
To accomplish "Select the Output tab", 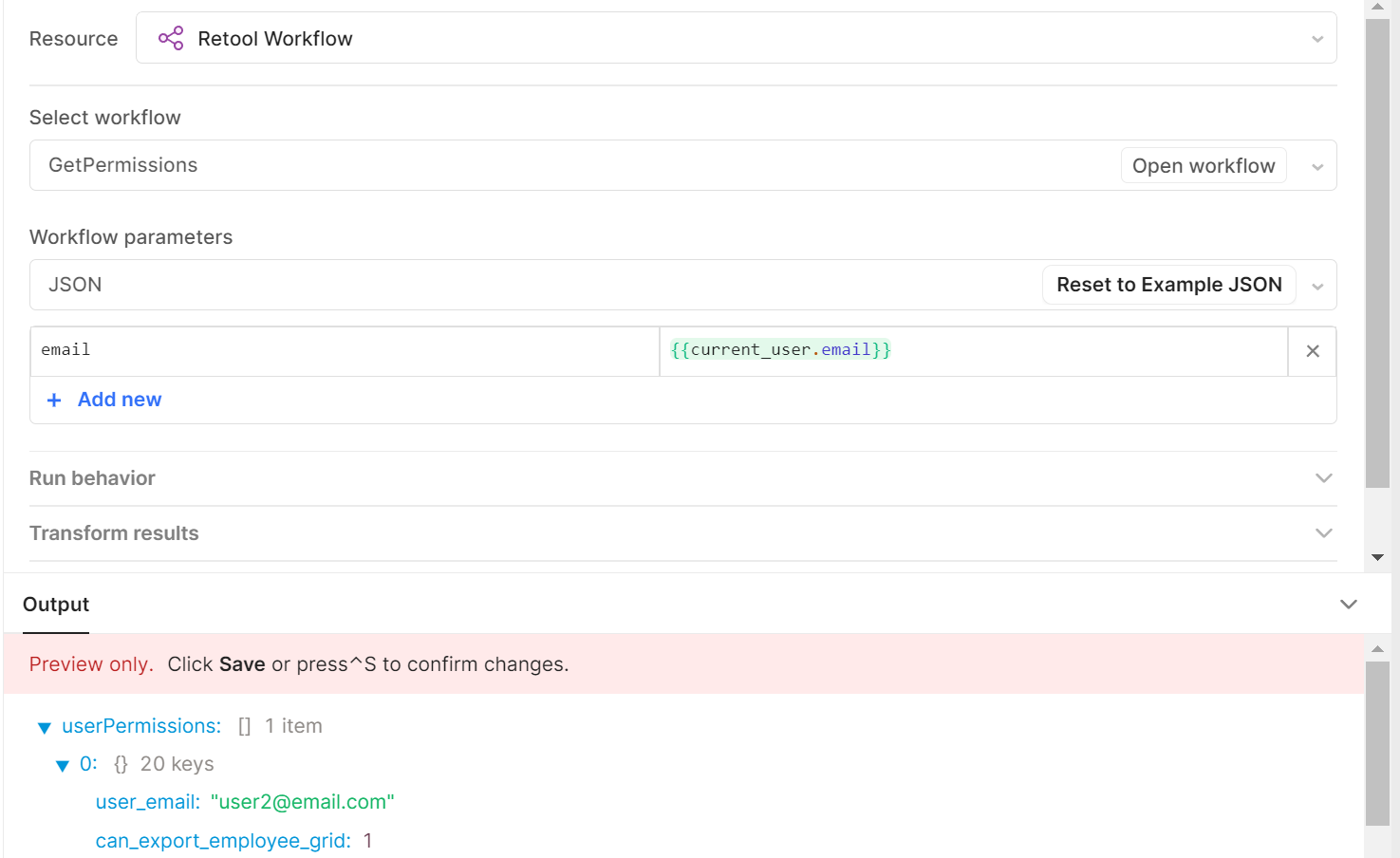I will pyautogui.click(x=56, y=605).
